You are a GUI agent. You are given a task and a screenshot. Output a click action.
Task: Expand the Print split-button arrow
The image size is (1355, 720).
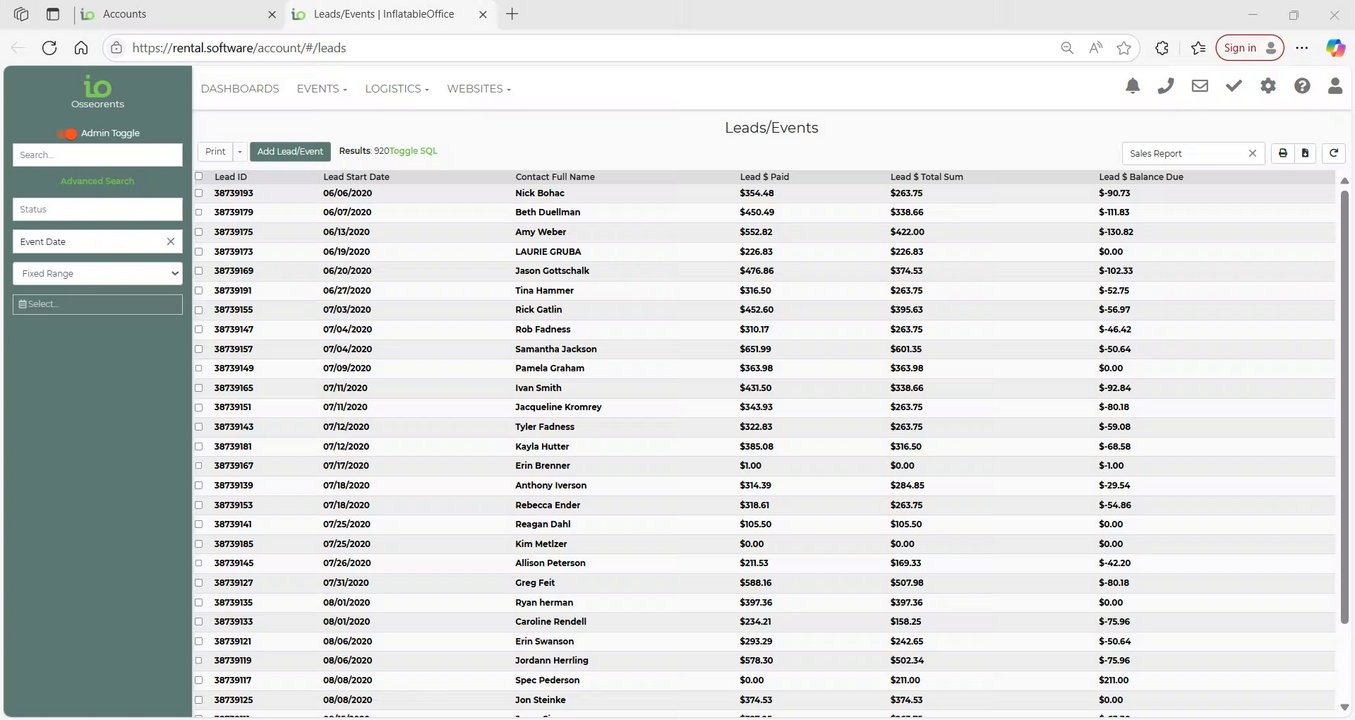click(x=240, y=152)
